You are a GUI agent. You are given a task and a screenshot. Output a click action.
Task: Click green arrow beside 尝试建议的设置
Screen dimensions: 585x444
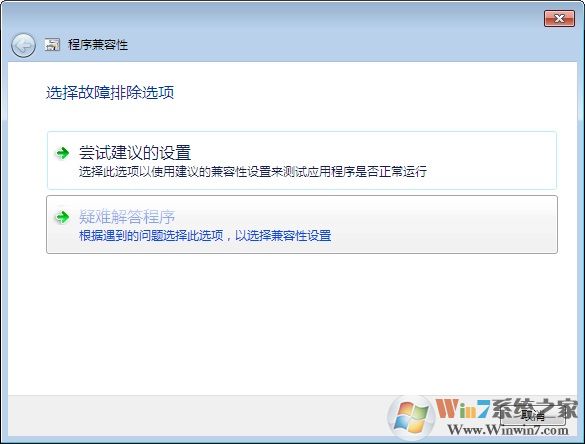(62, 153)
